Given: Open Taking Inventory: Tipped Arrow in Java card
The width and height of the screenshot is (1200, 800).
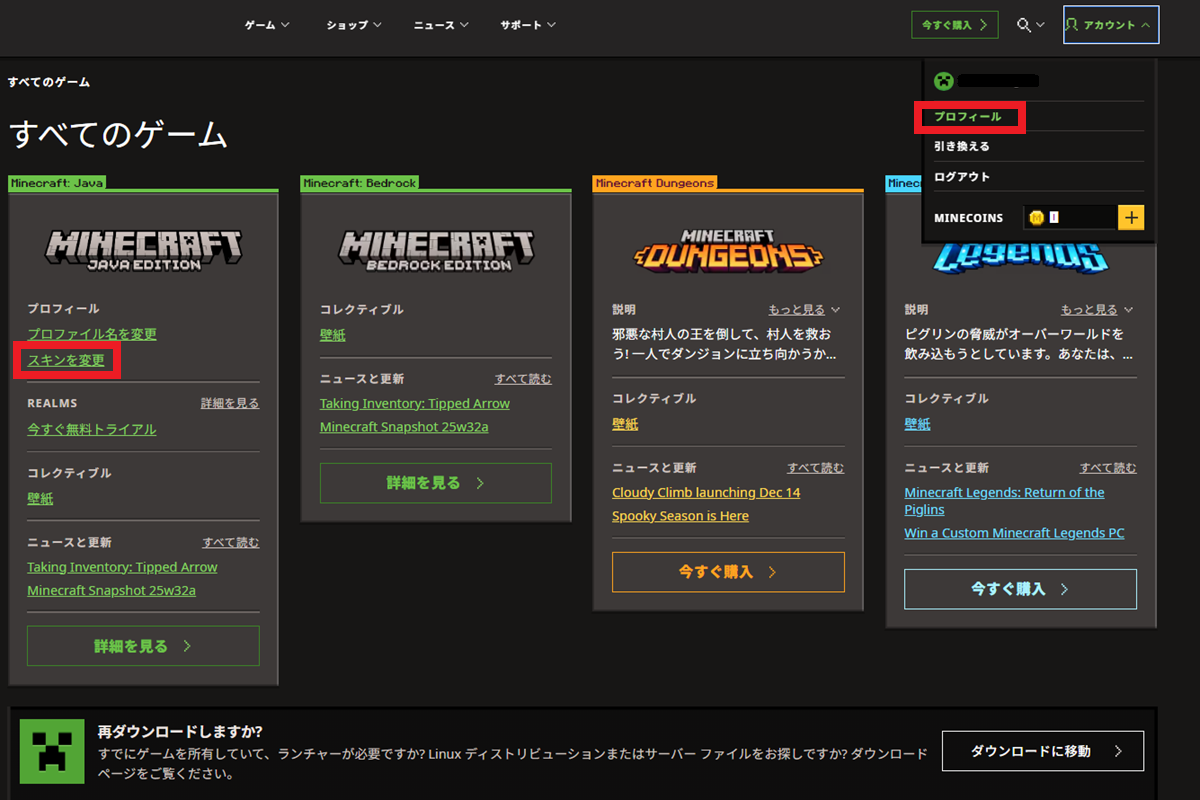Looking at the screenshot, I should tap(122, 567).
